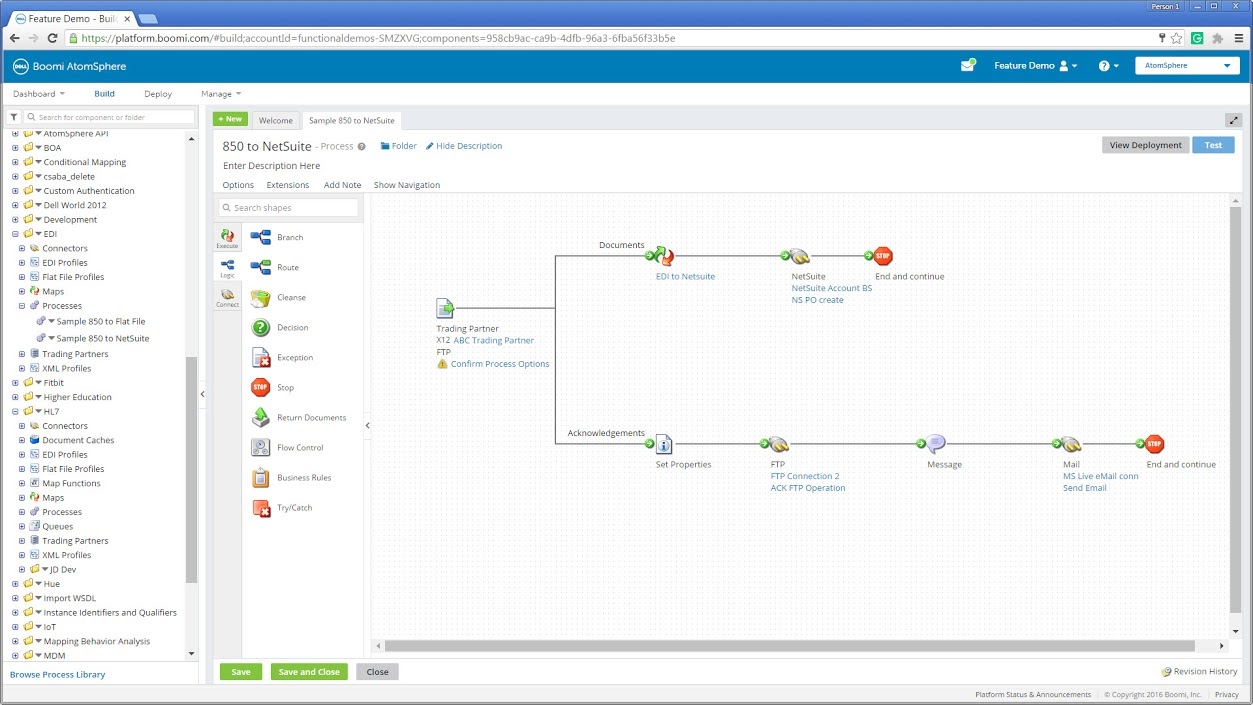The width and height of the screenshot is (1253, 705).
Task: Choose the Flow Control shape icon
Action: click(261, 447)
